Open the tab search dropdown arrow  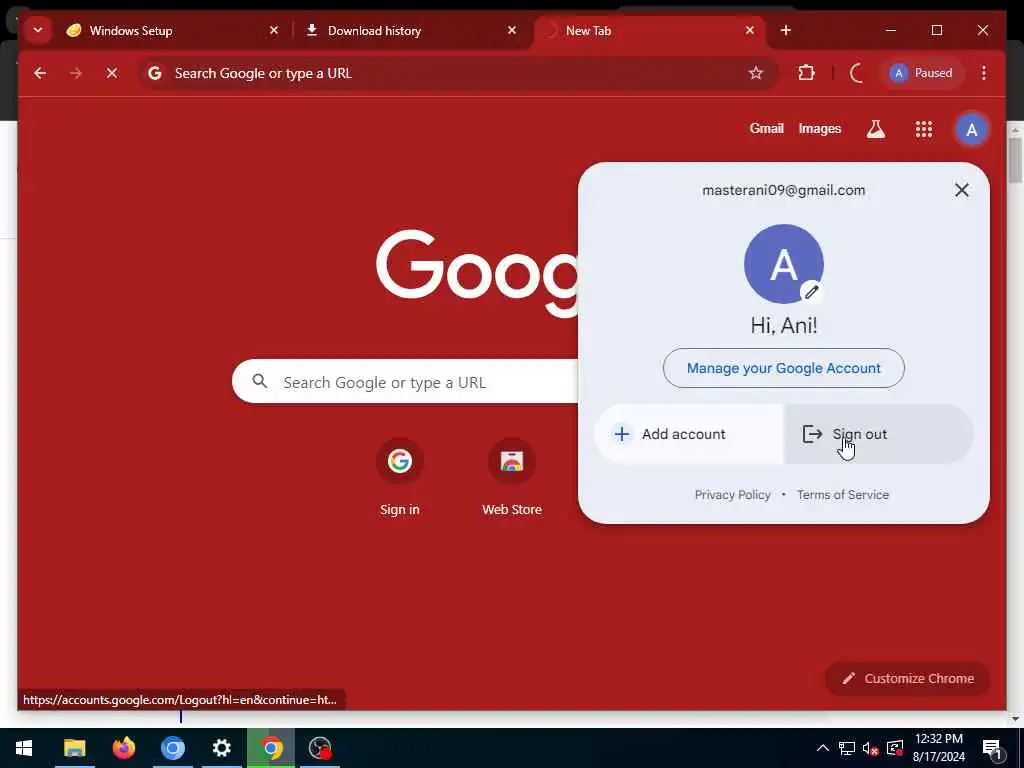pos(38,30)
